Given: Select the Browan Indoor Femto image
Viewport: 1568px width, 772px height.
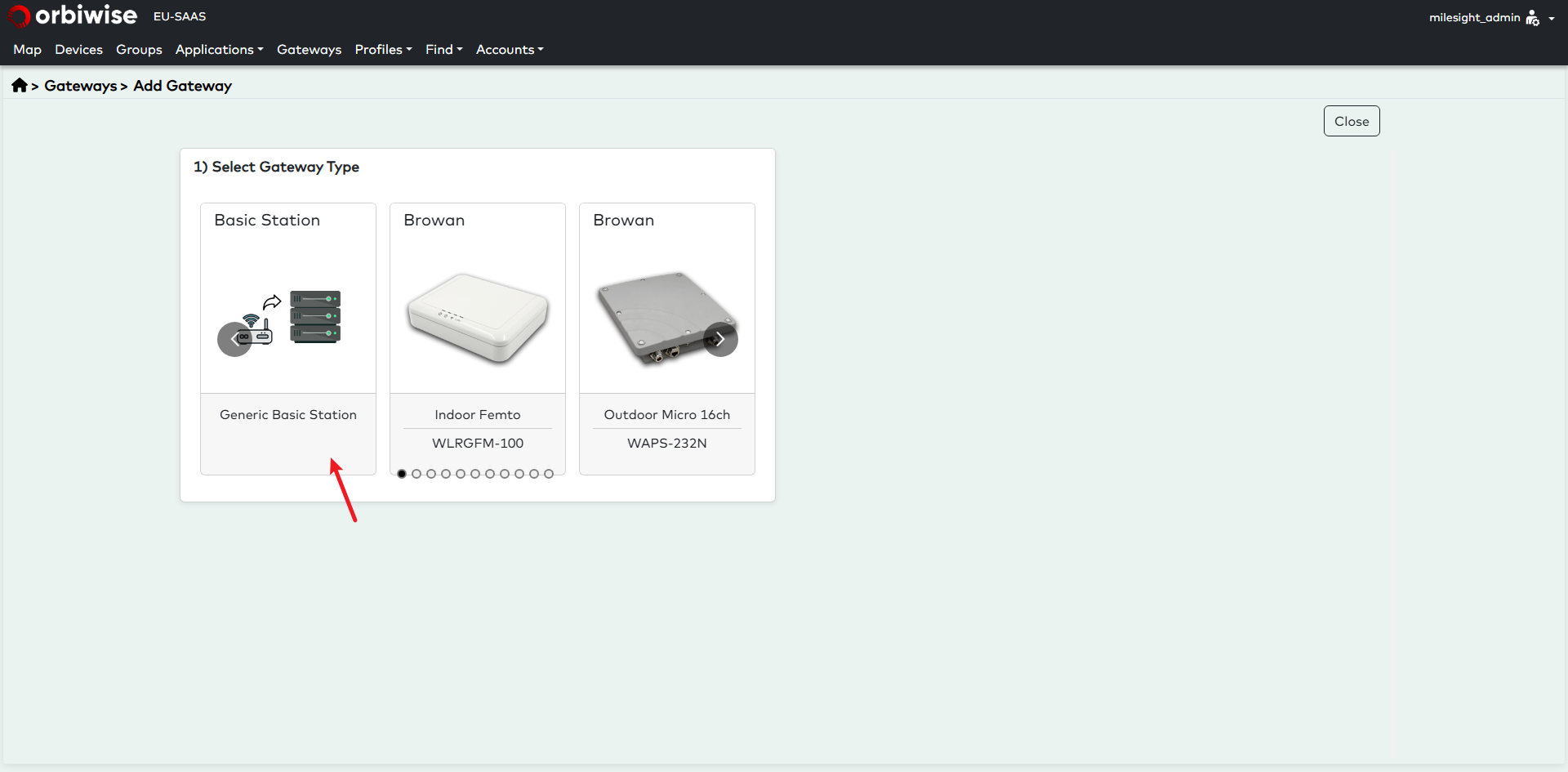Looking at the screenshot, I should [478, 318].
